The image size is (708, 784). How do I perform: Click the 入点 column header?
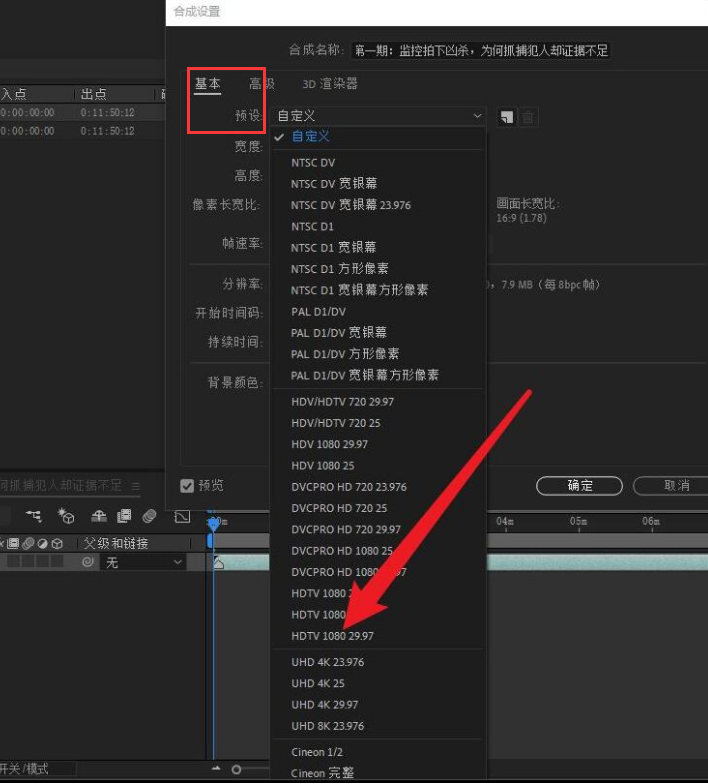point(14,94)
